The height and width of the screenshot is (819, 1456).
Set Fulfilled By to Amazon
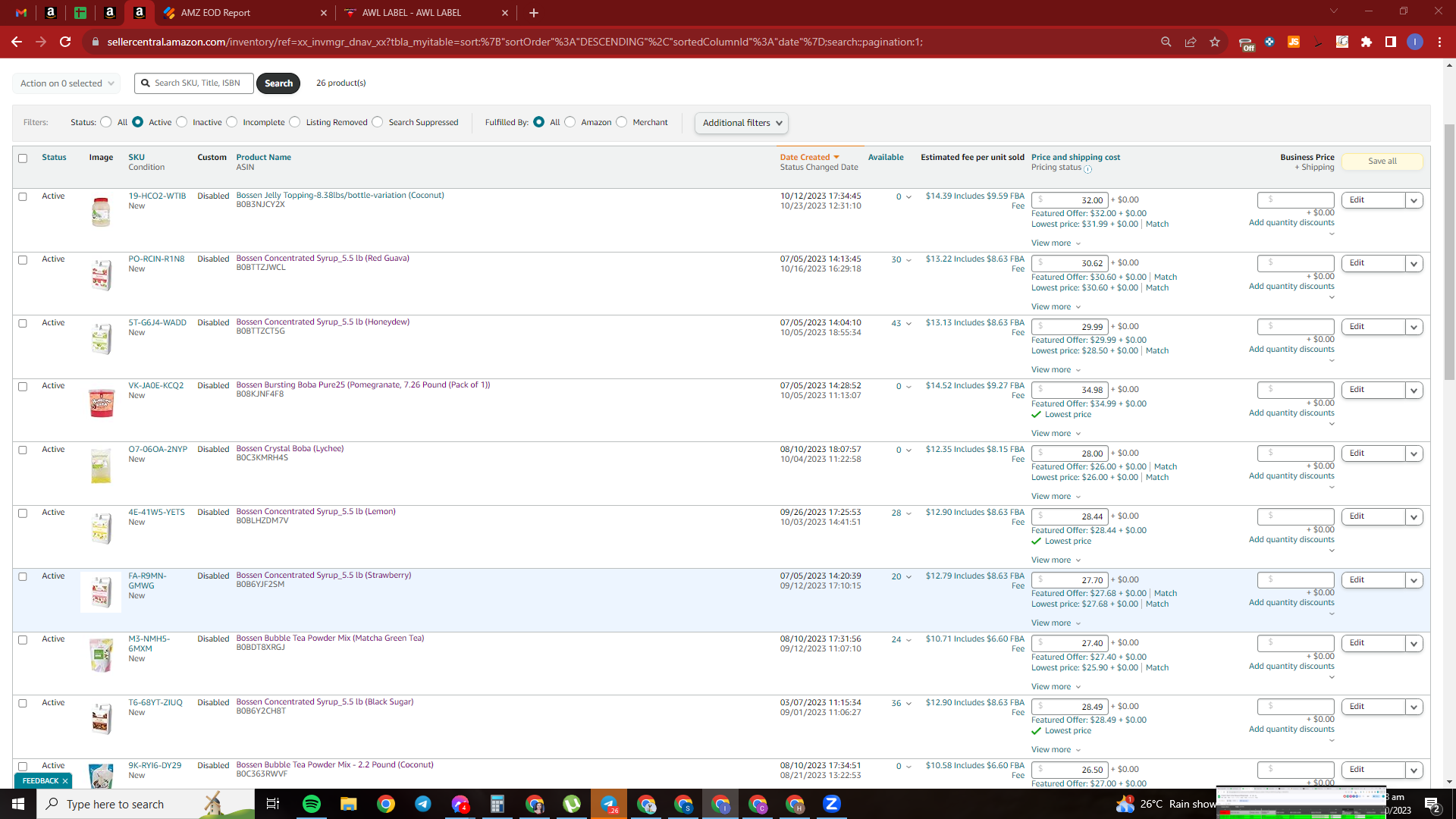pyautogui.click(x=570, y=122)
